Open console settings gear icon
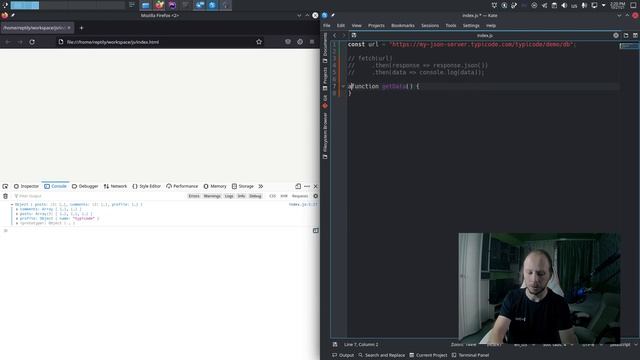The width and height of the screenshot is (640, 360). tap(316, 196)
